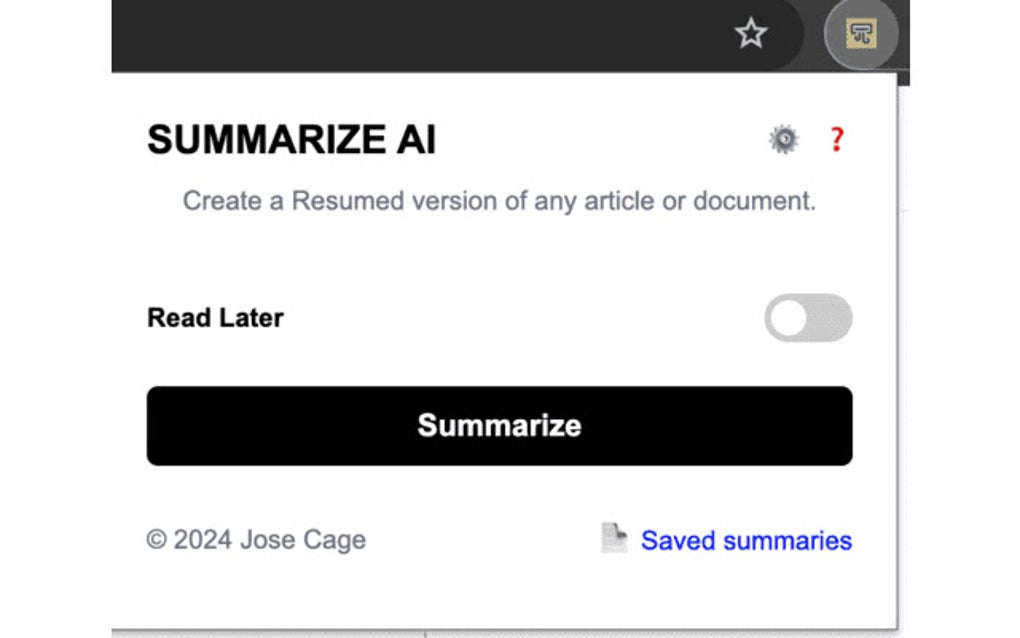Open extension preferences via the gear icon
This screenshot has width=1020, height=638.
pyautogui.click(x=784, y=139)
